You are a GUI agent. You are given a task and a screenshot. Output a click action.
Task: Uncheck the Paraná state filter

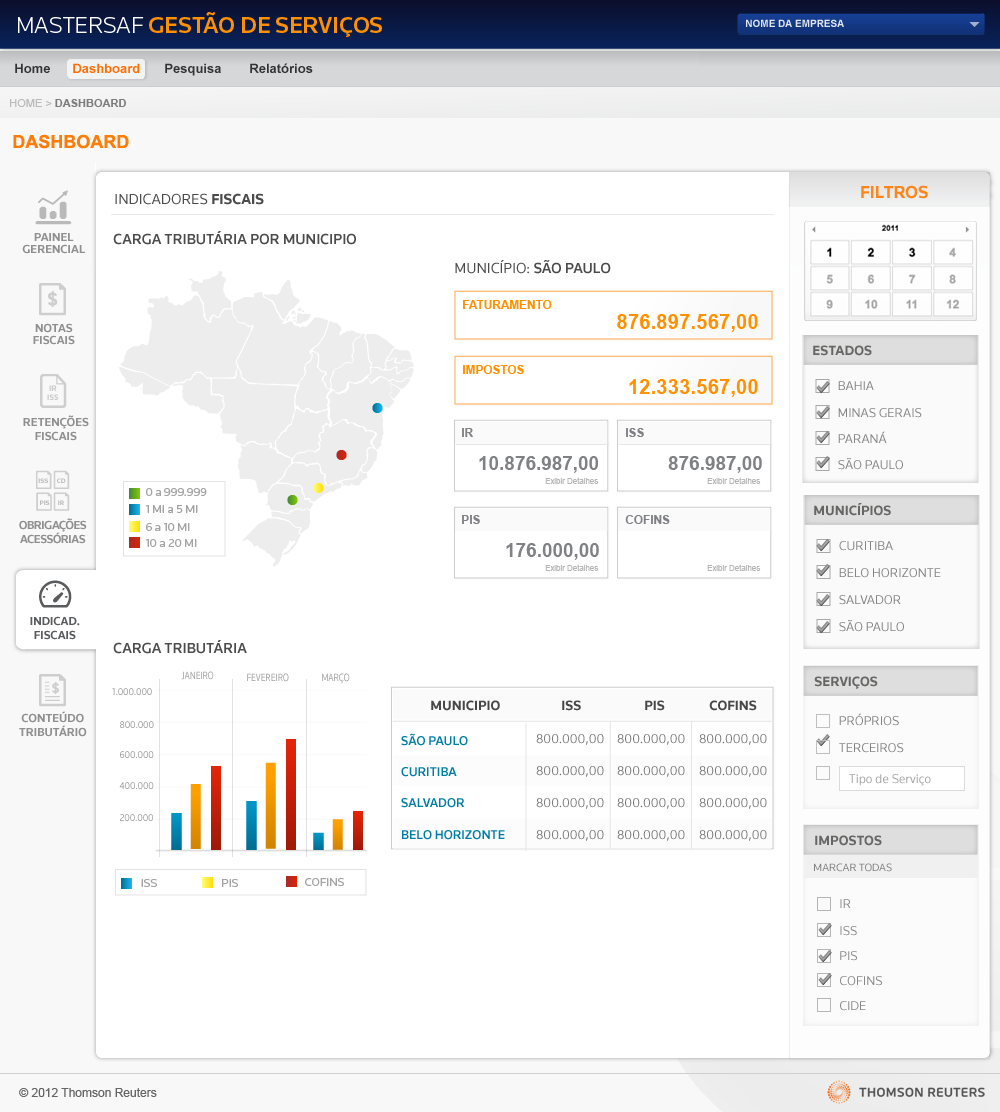point(823,438)
